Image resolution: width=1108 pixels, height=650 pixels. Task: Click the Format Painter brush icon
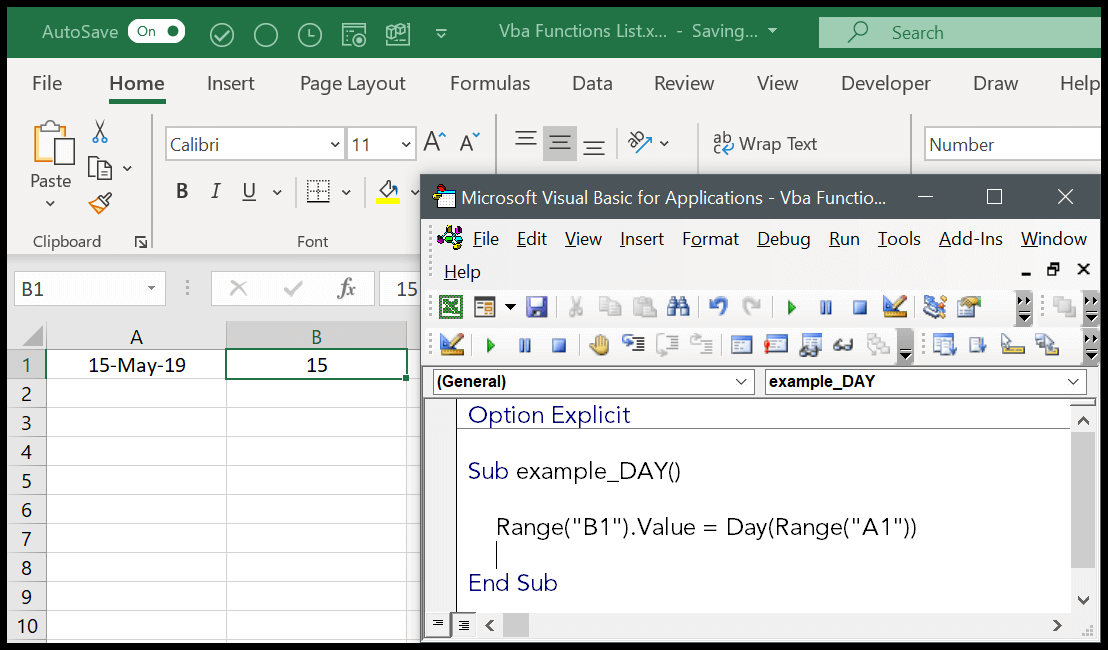click(100, 204)
